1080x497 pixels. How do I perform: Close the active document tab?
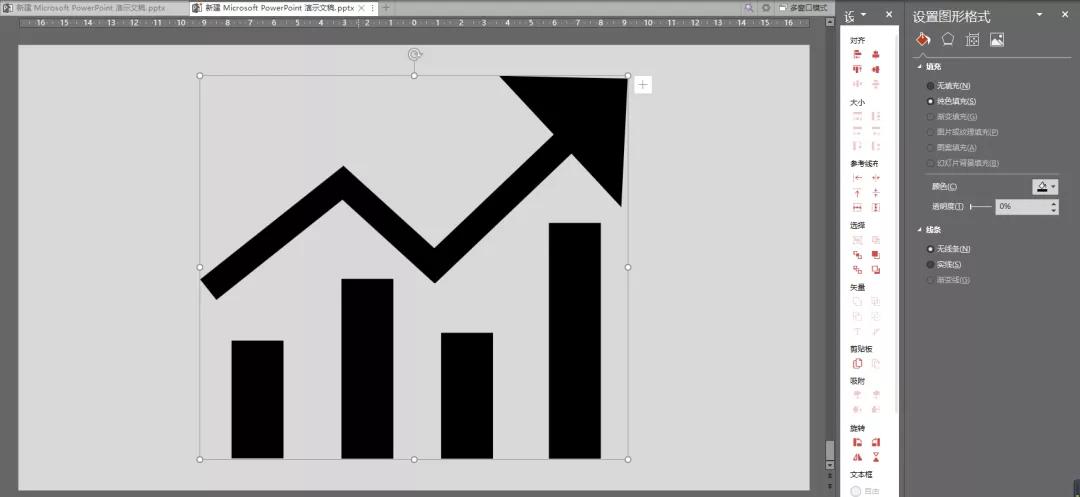coord(361,8)
